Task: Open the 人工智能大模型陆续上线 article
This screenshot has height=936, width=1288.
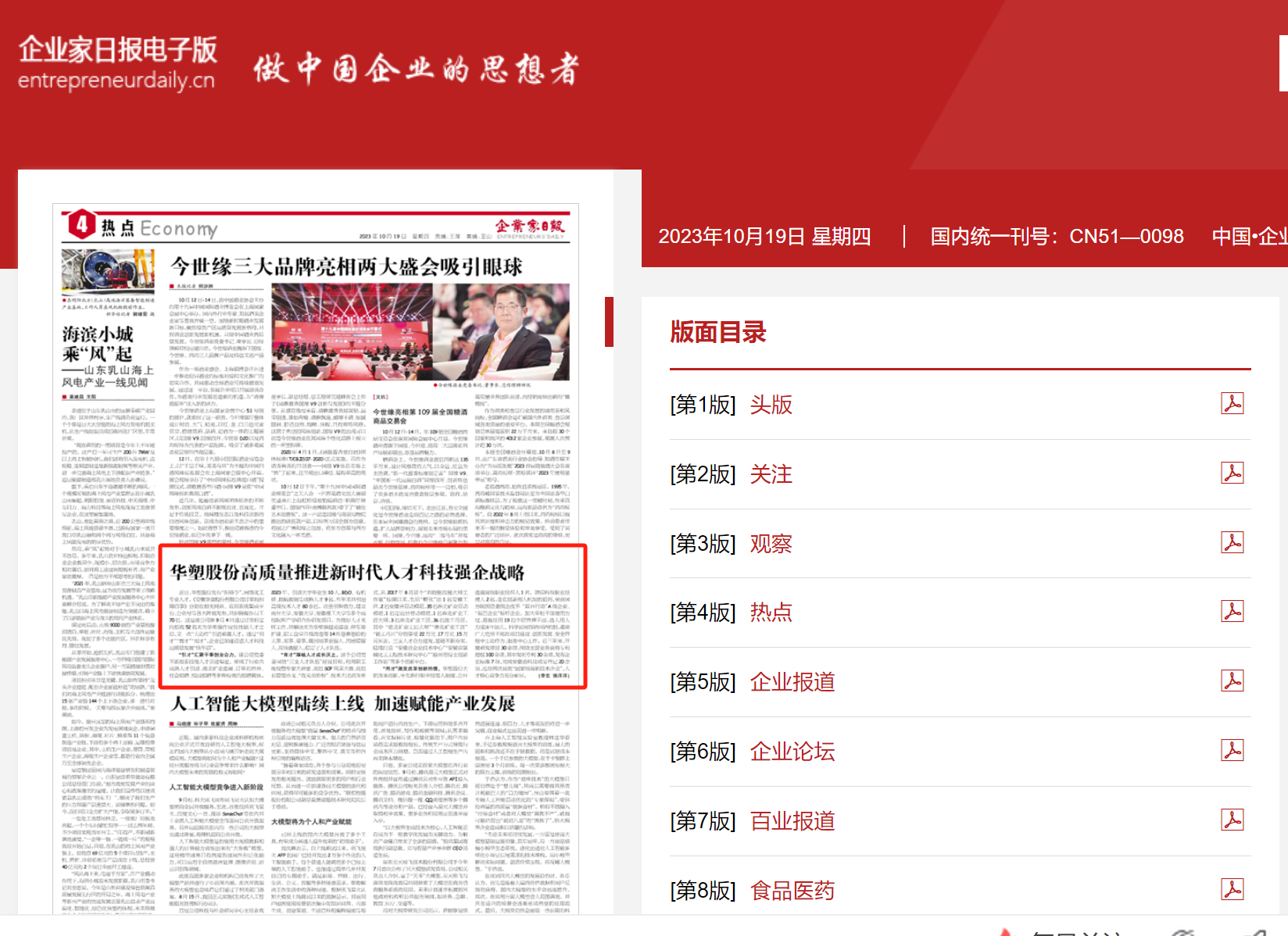Action: [x=342, y=704]
